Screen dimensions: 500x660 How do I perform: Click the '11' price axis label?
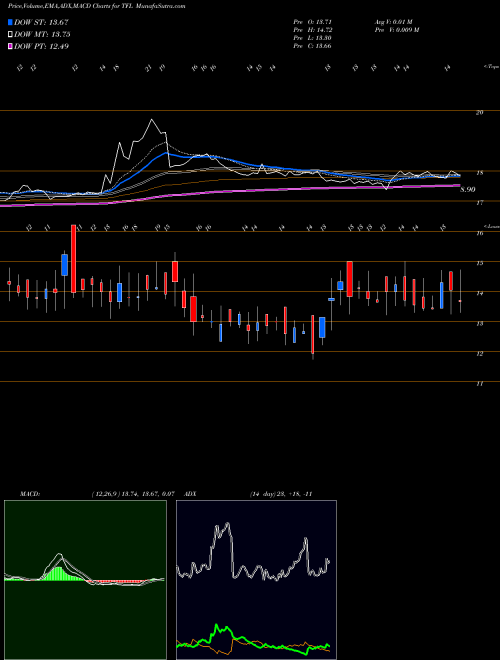(x=479, y=383)
